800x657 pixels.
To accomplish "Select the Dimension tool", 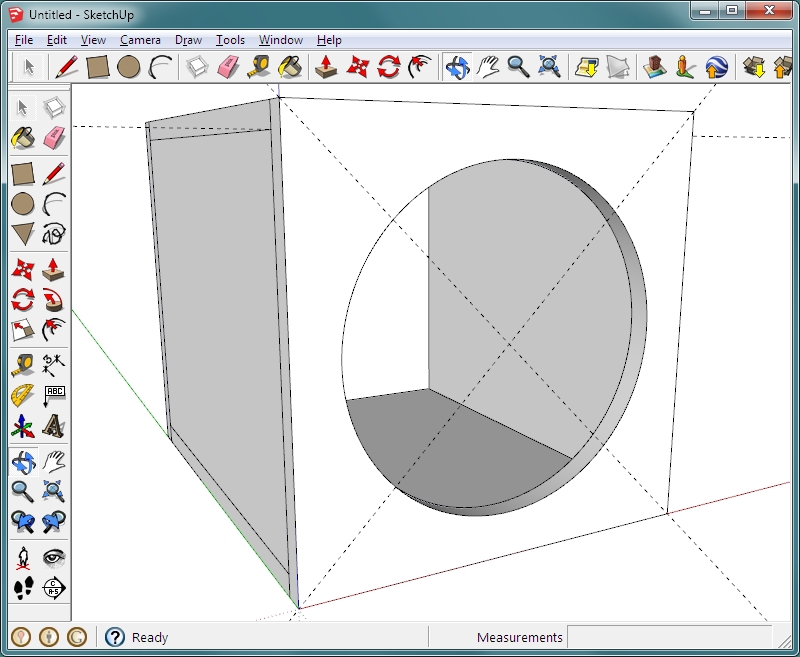I will click(54, 366).
